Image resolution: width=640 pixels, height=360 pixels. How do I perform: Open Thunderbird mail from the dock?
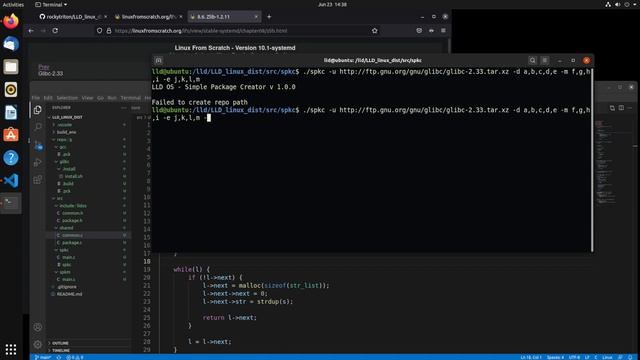(x=11, y=44)
